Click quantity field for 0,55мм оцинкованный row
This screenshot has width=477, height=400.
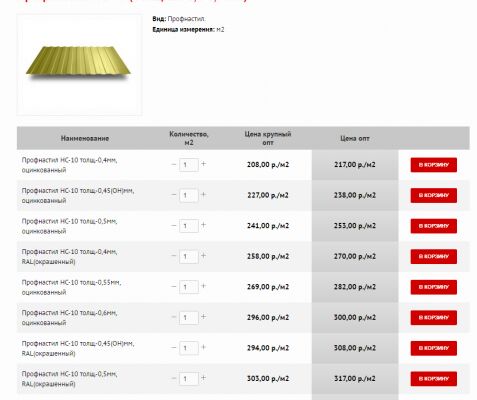tap(189, 287)
